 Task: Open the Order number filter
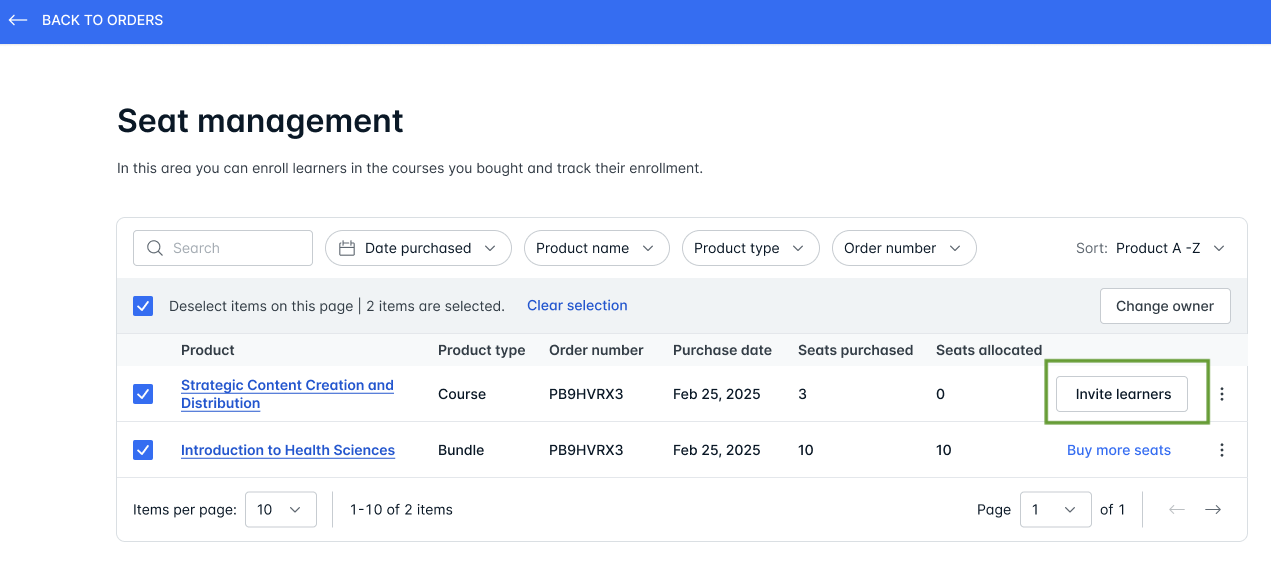coord(904,248)
